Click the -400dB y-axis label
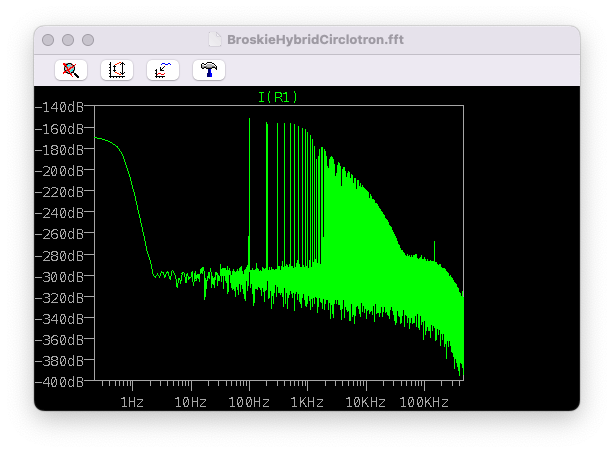 pos(60,382)
